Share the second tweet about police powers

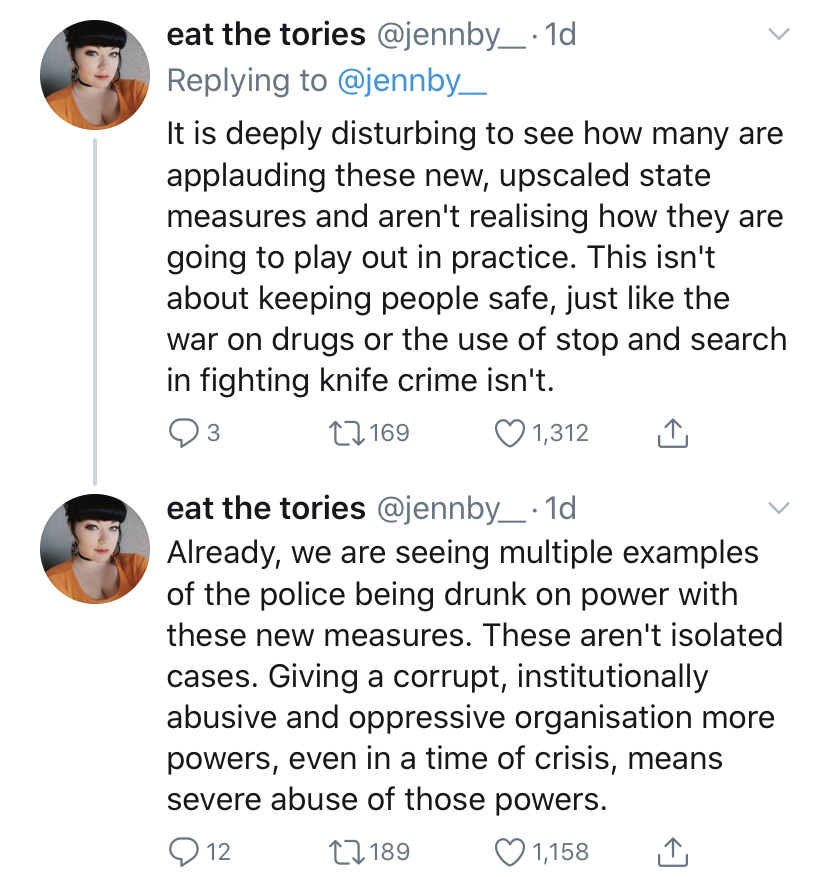672,852
